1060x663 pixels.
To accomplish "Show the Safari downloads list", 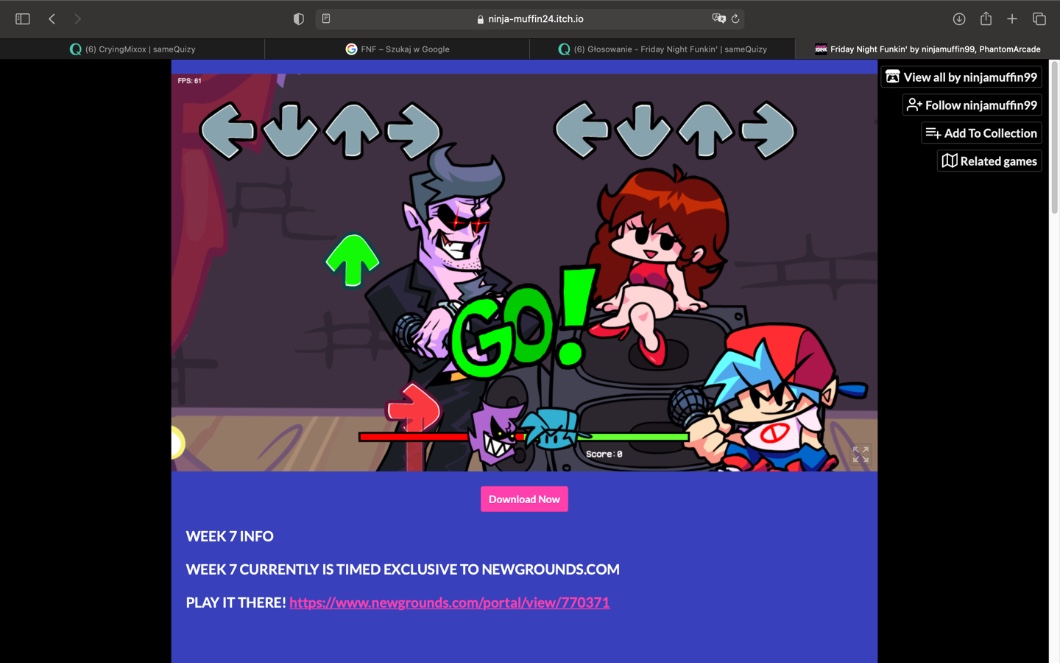I will tap(959, 19).
